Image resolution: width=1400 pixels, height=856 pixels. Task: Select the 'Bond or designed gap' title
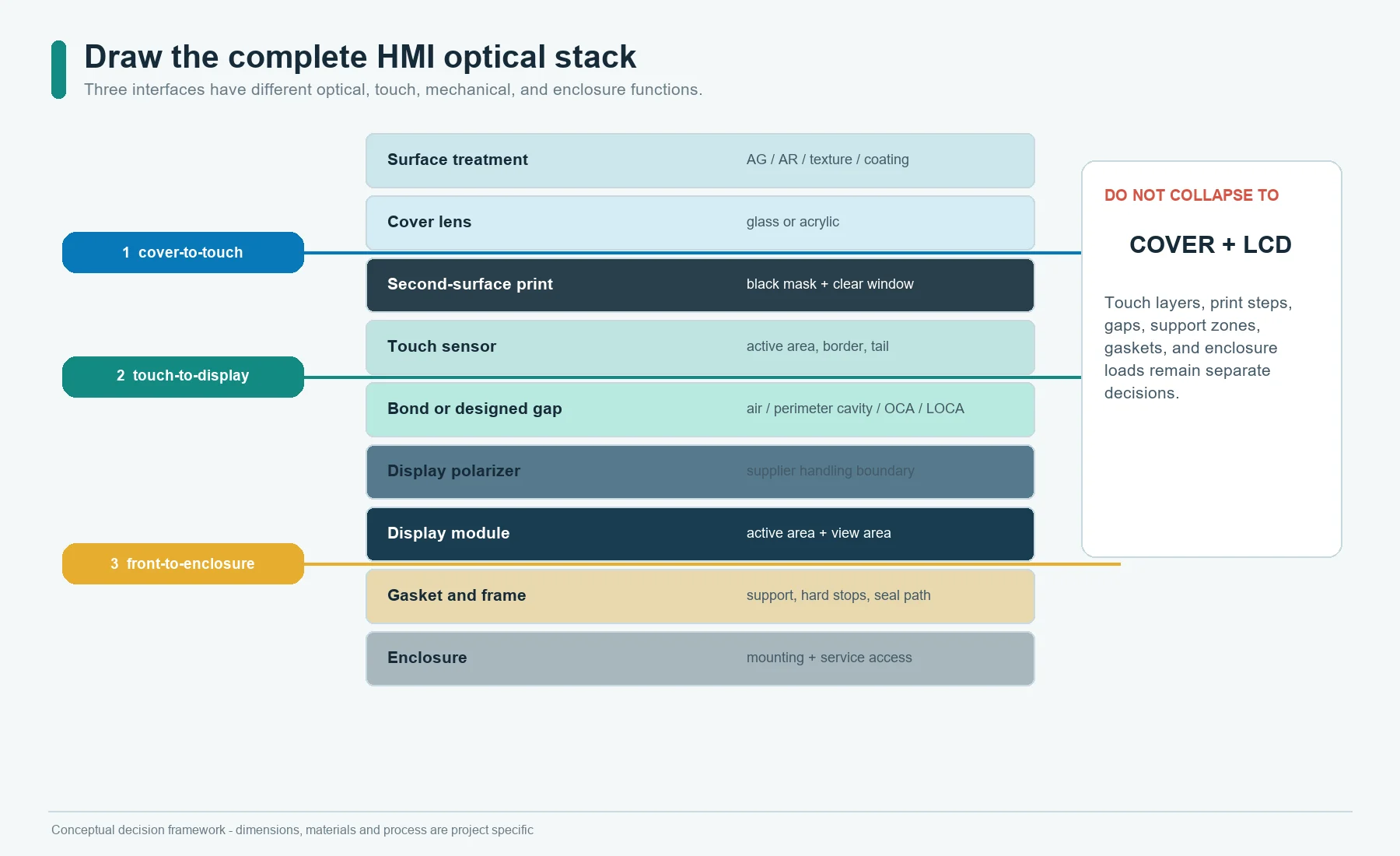(x=474, y=409)
